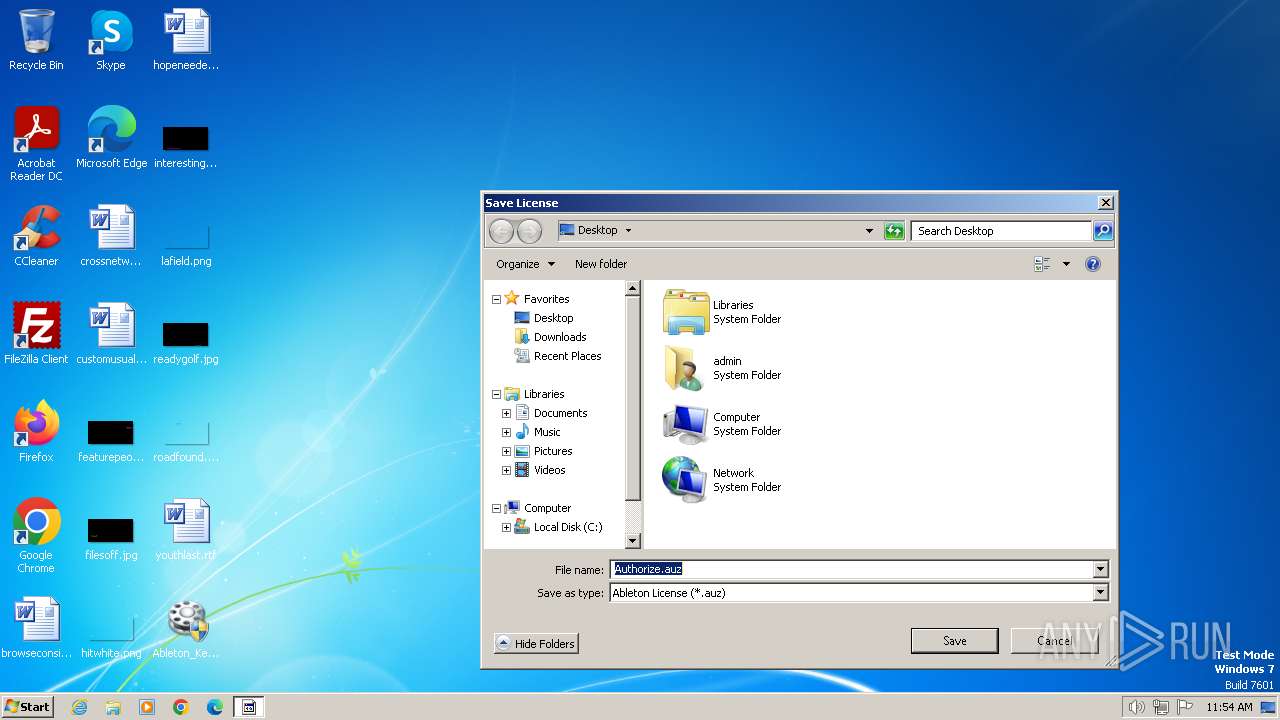Click the Search Desktop input field
Image resolution: width=1280 pixels, height=720 pixels.
pos(1000,231)
